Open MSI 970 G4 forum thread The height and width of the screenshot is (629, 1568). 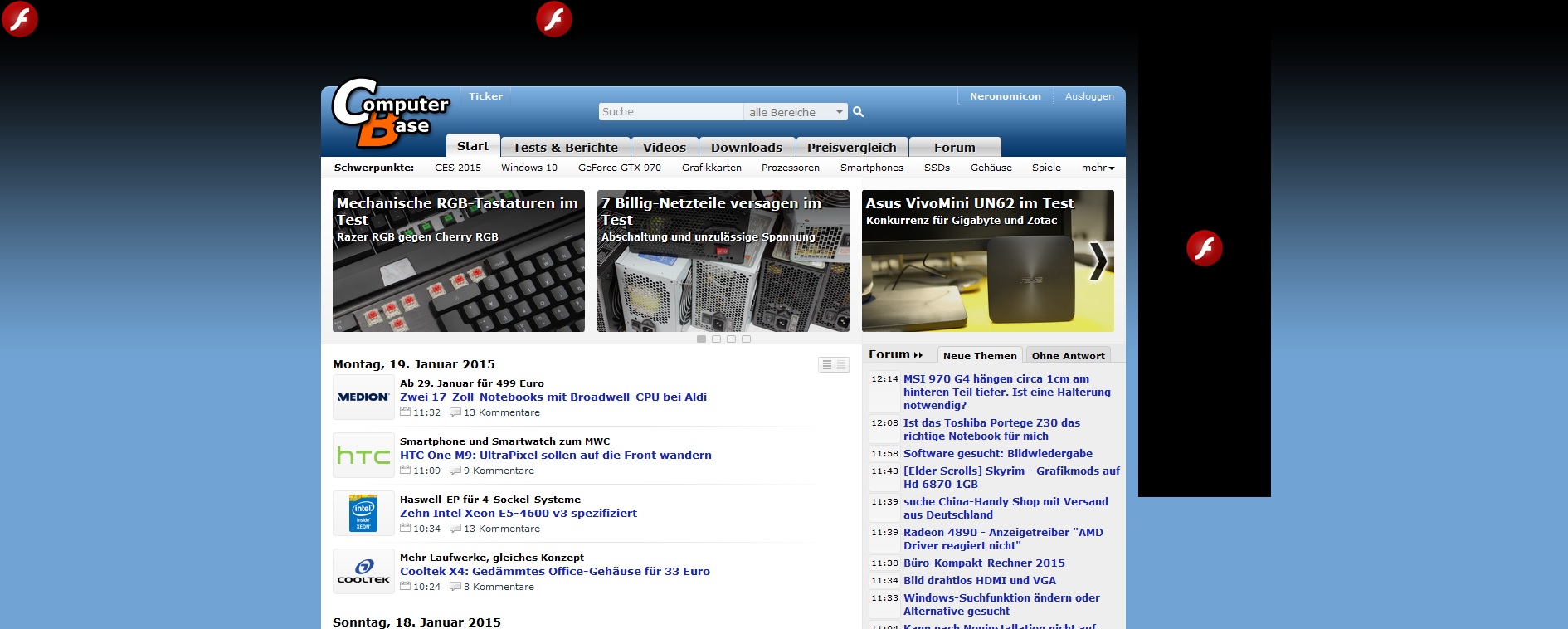[x=1007, y=392]
